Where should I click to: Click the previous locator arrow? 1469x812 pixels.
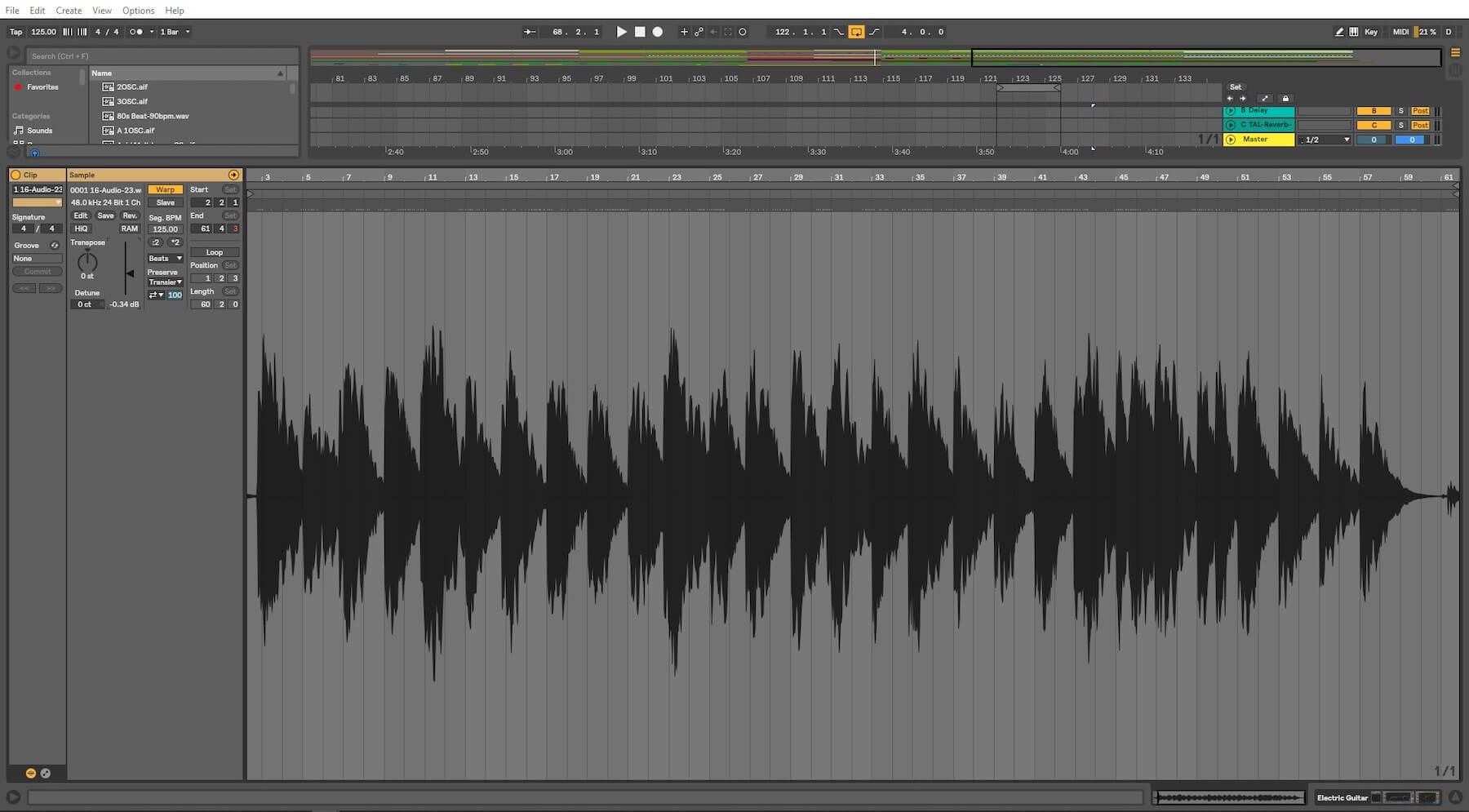tap(1230, 99)
